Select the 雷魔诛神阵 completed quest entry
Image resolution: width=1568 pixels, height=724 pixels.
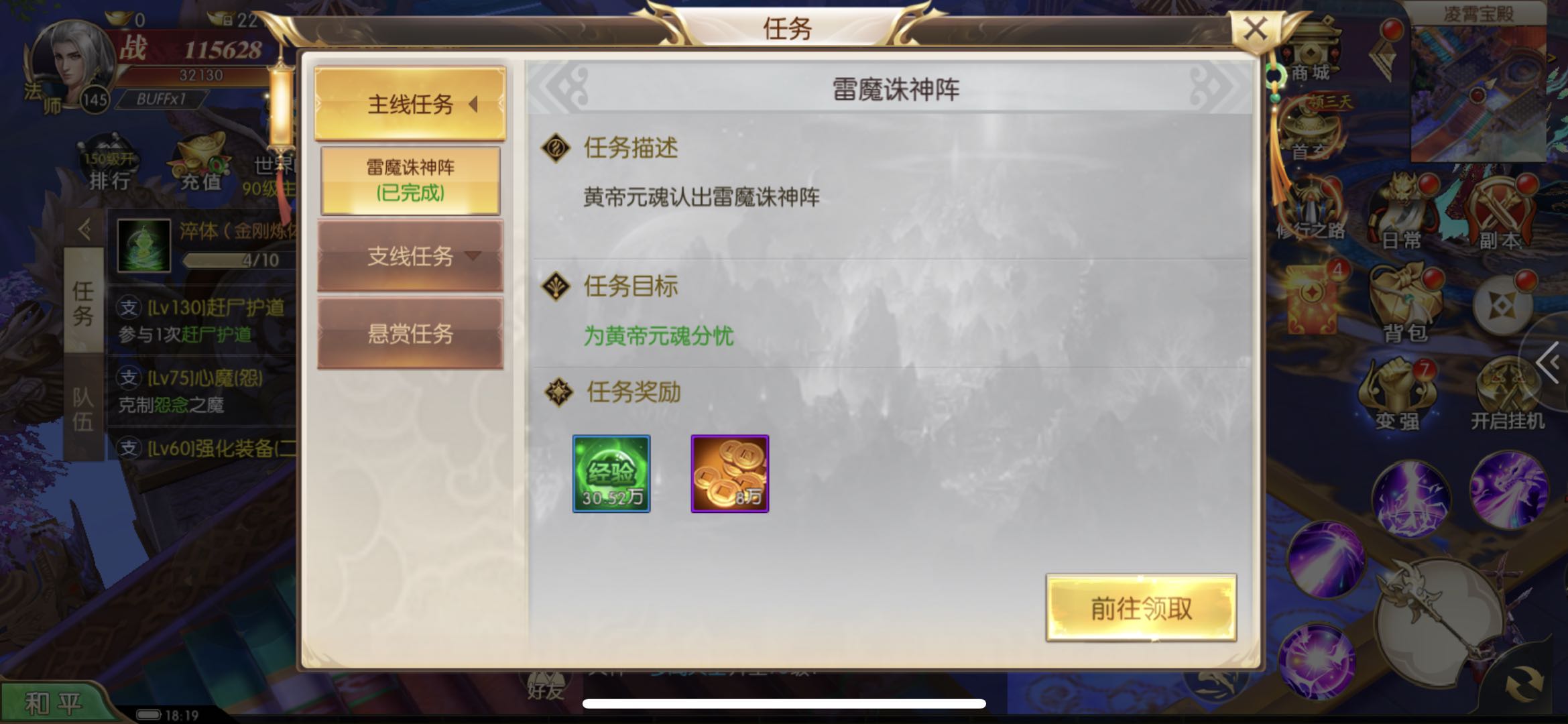[410, 180]
